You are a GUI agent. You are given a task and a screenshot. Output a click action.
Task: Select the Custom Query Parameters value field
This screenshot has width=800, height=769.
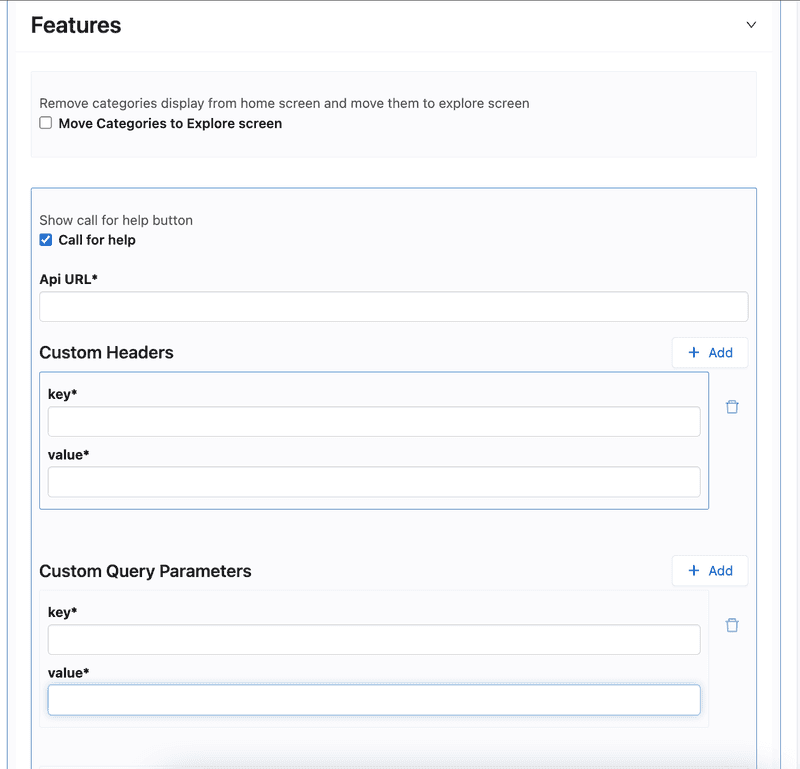[374, 700]
